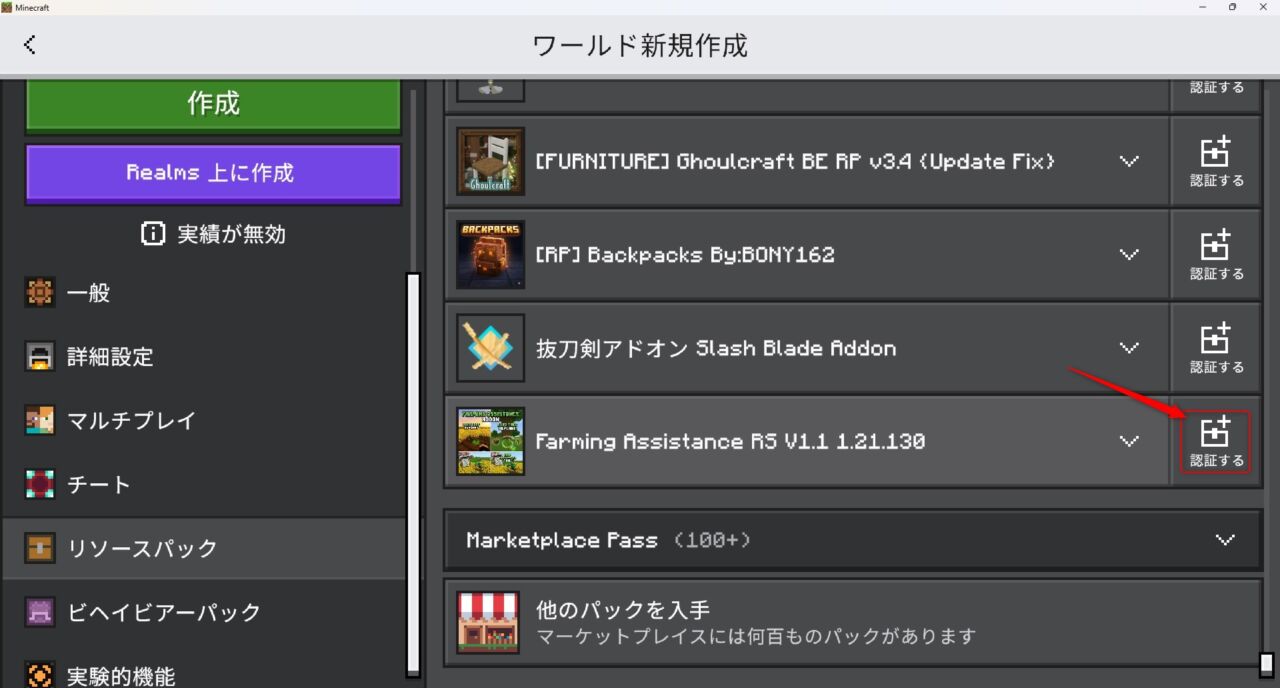Image resolution: width=1280 pixels, height=688 pixels.
Task: Click the ワールド新規作成 heading
Action: [x=640, y=45]
